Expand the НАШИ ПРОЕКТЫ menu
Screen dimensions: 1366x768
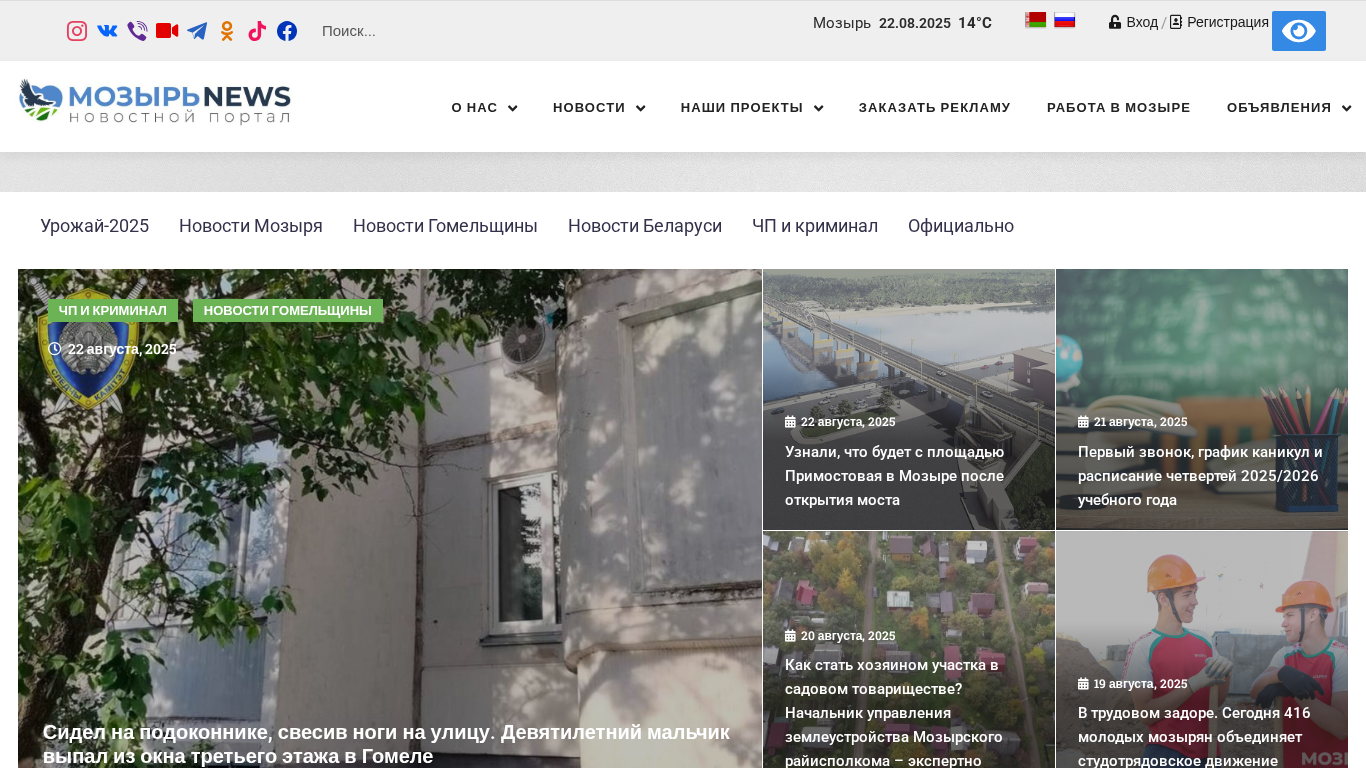(x=752, y=108)
